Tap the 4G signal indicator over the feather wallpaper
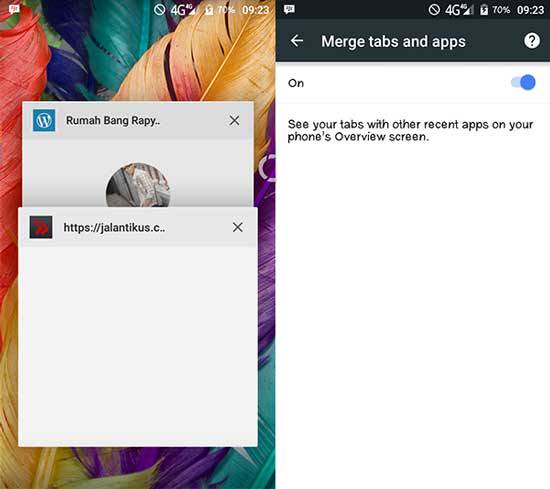The height and width of the screenshot is (489, 550). (x=182, y=10)
